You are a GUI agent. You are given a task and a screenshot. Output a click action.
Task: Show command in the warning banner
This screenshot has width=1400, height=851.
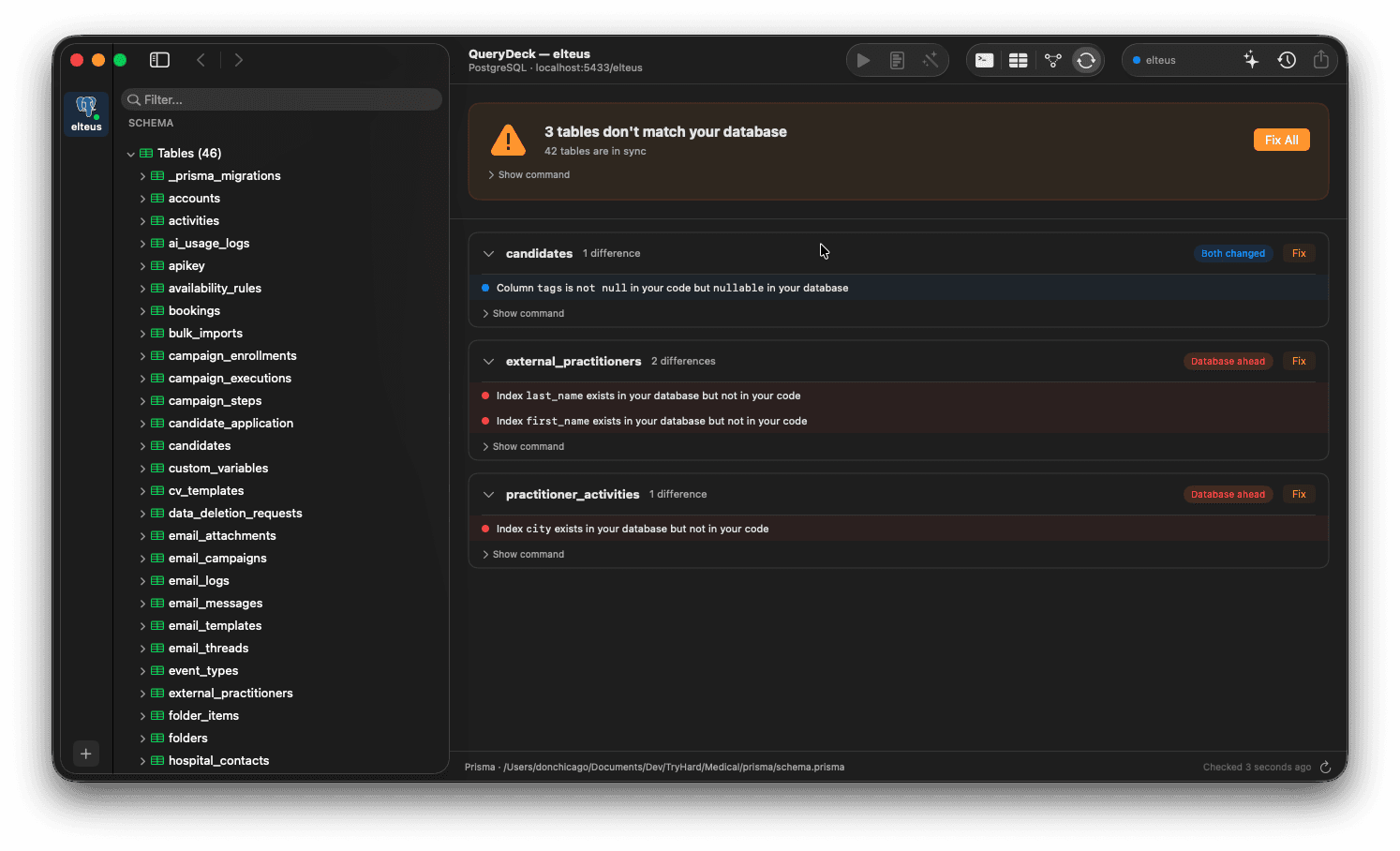coord(529,175)
